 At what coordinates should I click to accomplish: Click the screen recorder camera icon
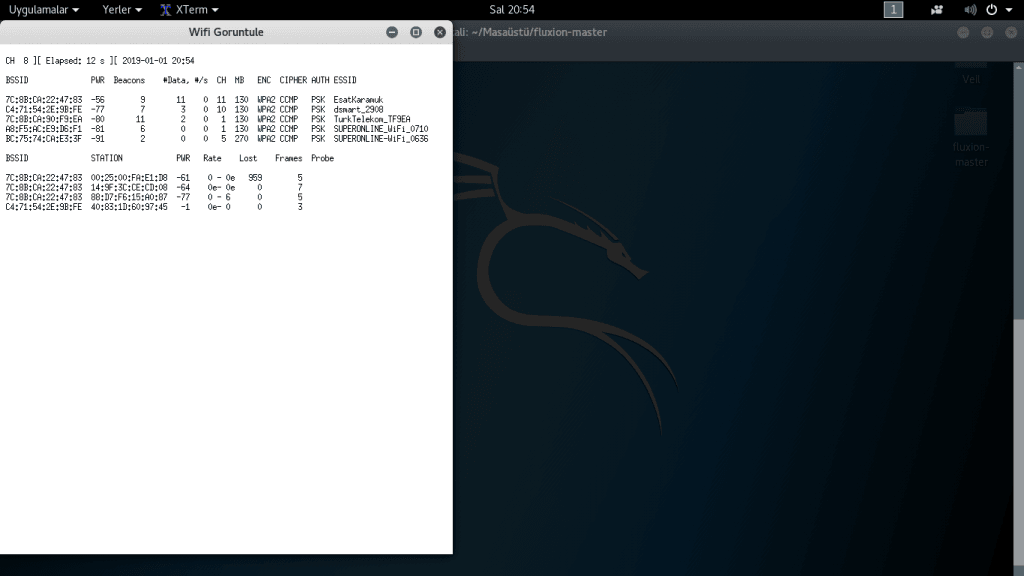tap(936, 10)
